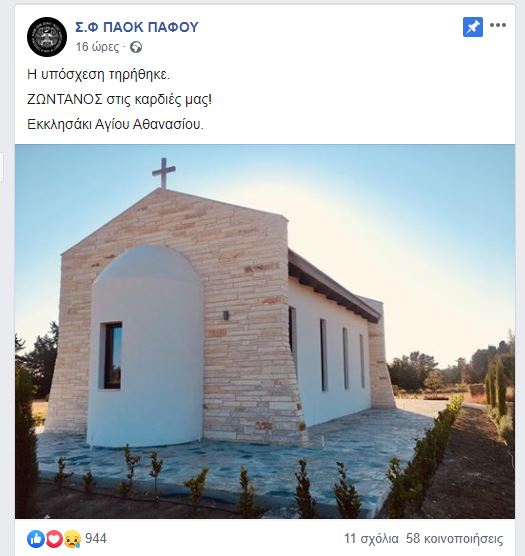The image size is (525, 556).
Task: Click the small wall lamp on stone facade
Action: (226, 315)
